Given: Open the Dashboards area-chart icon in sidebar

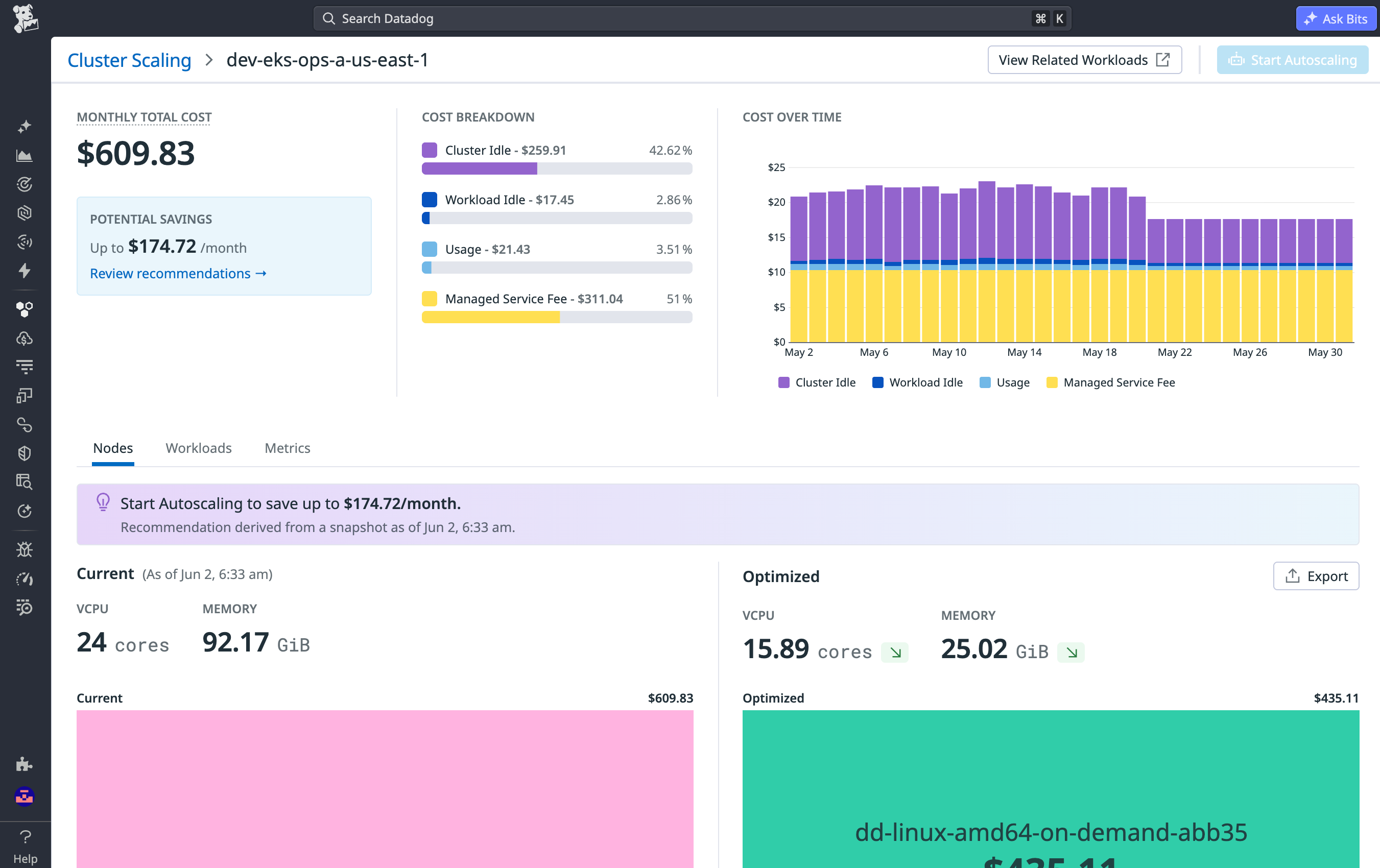Looking at the screenshot, I should [x=24, y=155].
